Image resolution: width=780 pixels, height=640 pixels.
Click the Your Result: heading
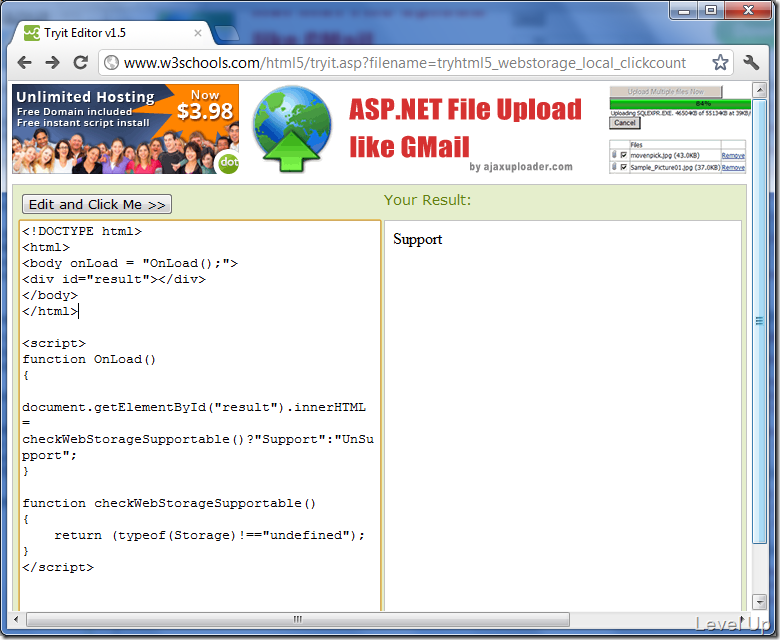(x=427, y=200)
